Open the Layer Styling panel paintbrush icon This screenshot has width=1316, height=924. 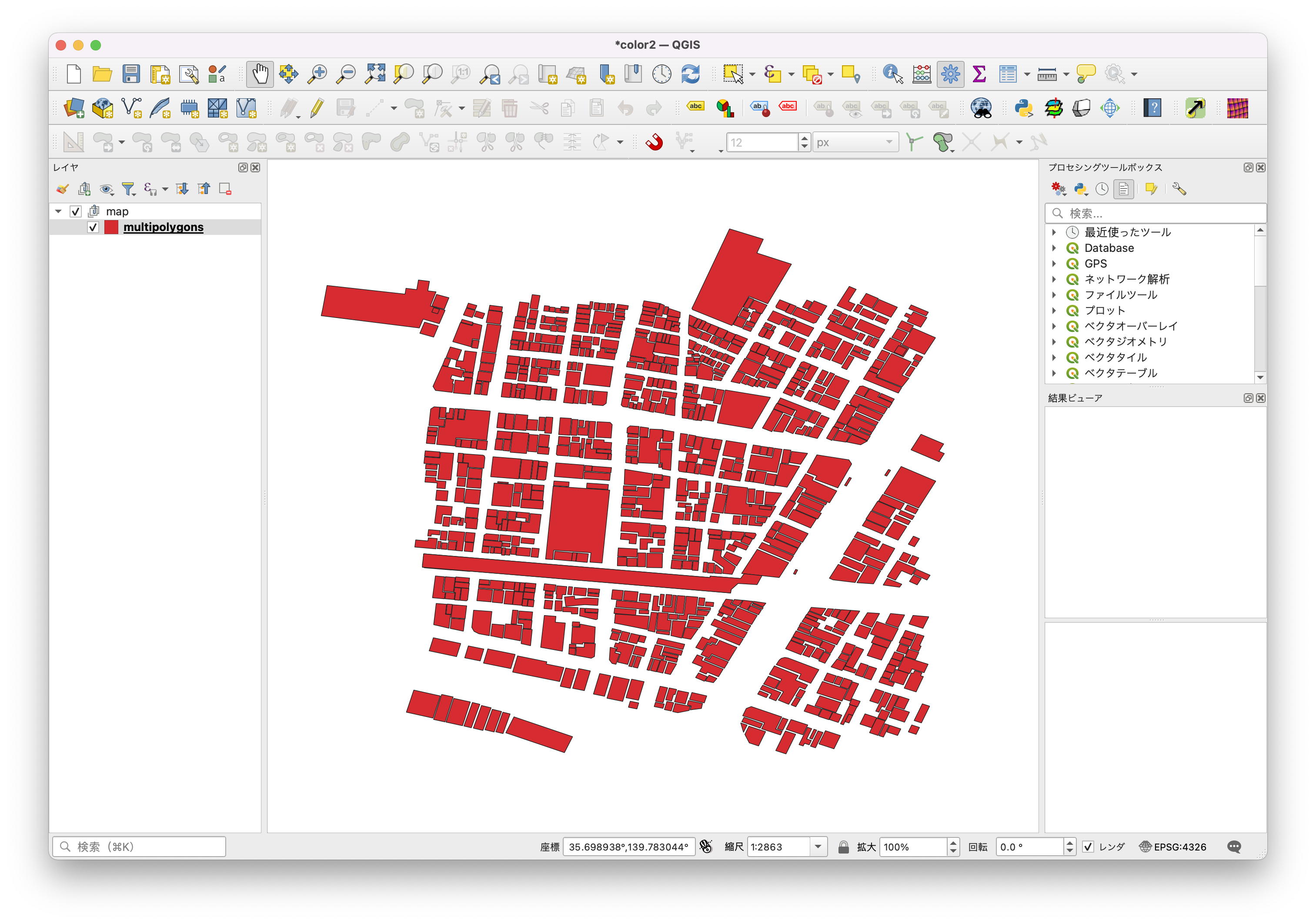[63, 188]
